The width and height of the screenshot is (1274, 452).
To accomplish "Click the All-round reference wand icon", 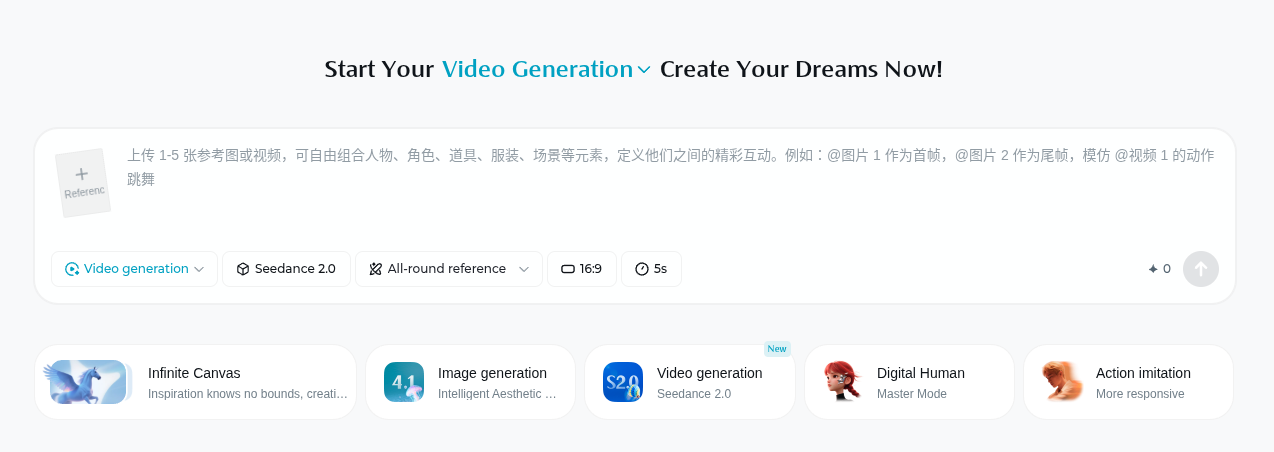I will (376, 269).
